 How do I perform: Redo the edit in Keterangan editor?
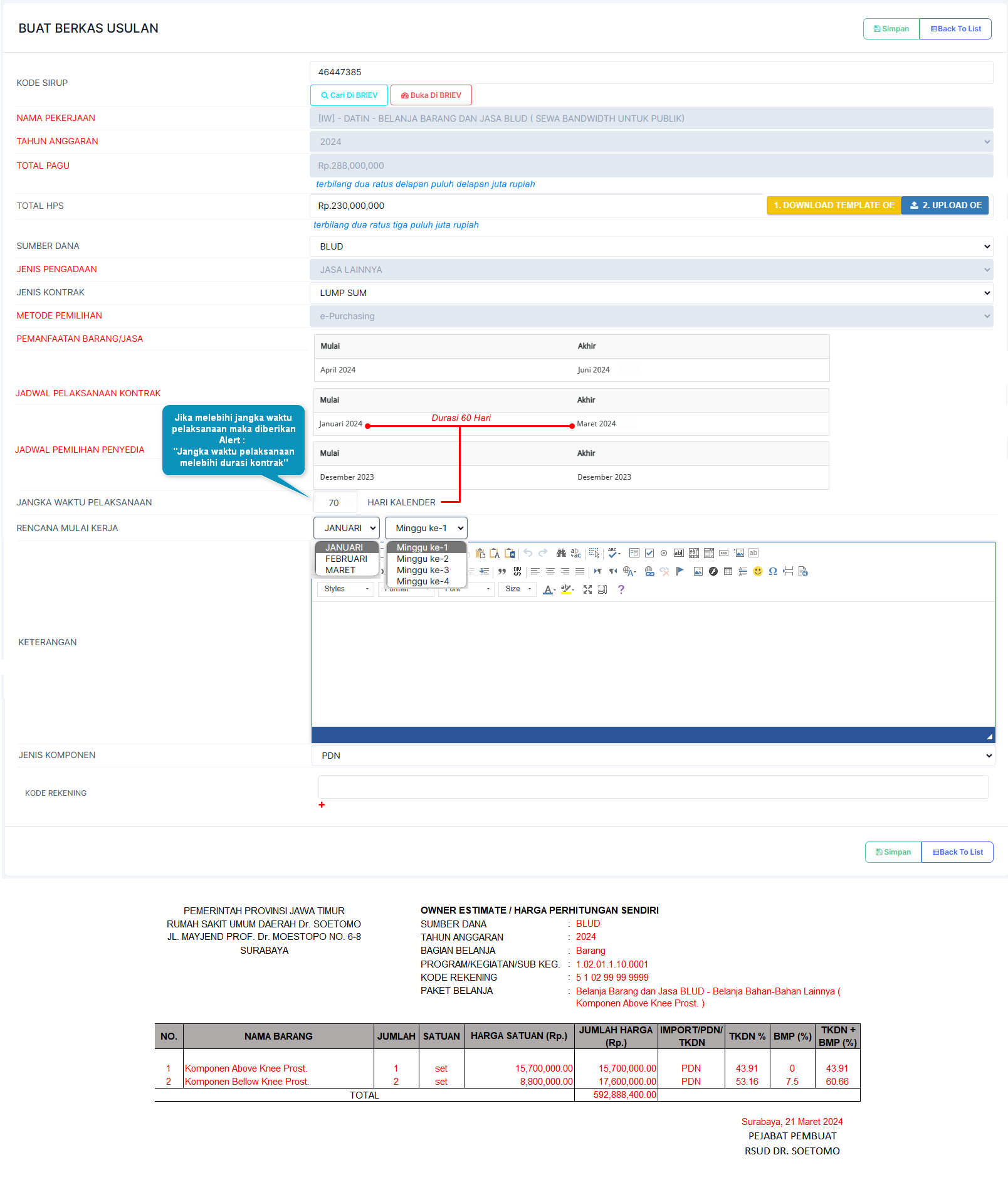click(x=543, y=553)
